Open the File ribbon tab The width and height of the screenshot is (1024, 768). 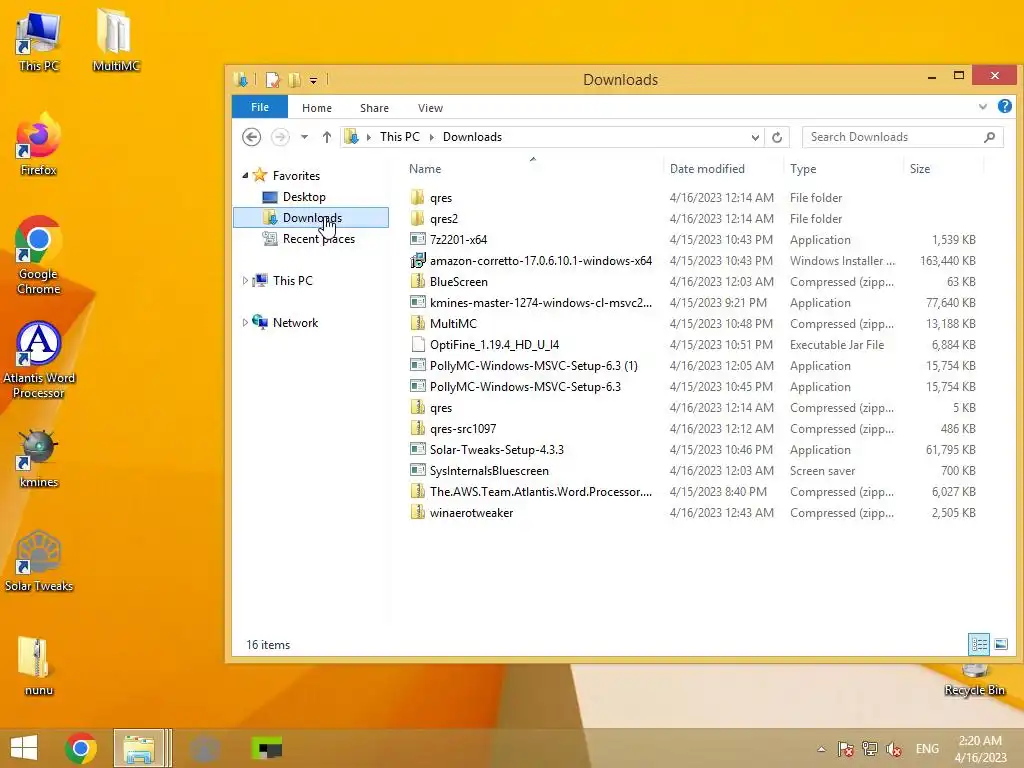tap(260, 107)
